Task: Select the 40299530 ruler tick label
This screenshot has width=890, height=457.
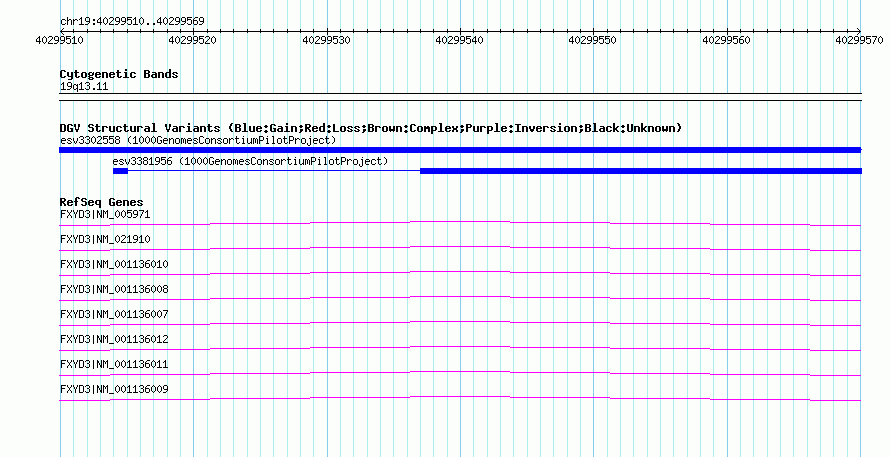Action: coord(326,40)
